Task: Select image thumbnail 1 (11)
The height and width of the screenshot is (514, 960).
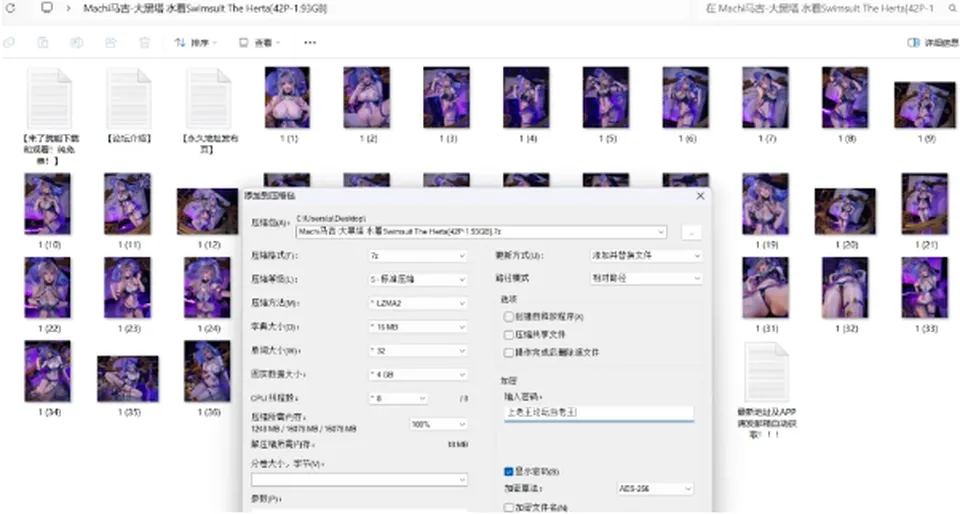Action: [x=127, y=204]
